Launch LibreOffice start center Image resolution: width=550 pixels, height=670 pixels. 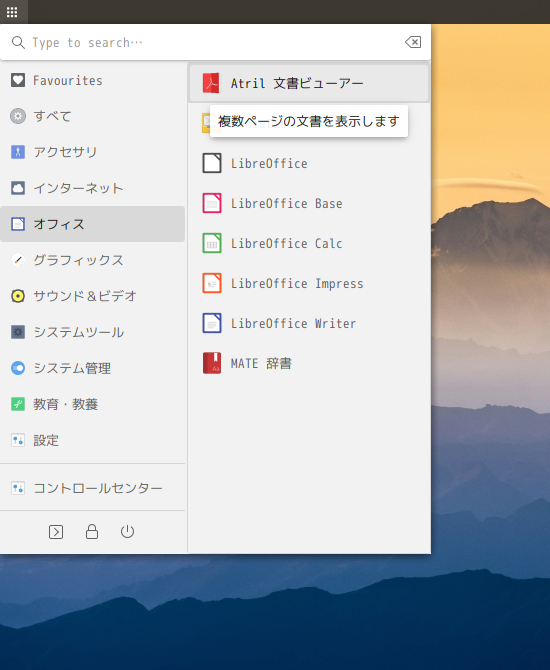coord(309,163)
